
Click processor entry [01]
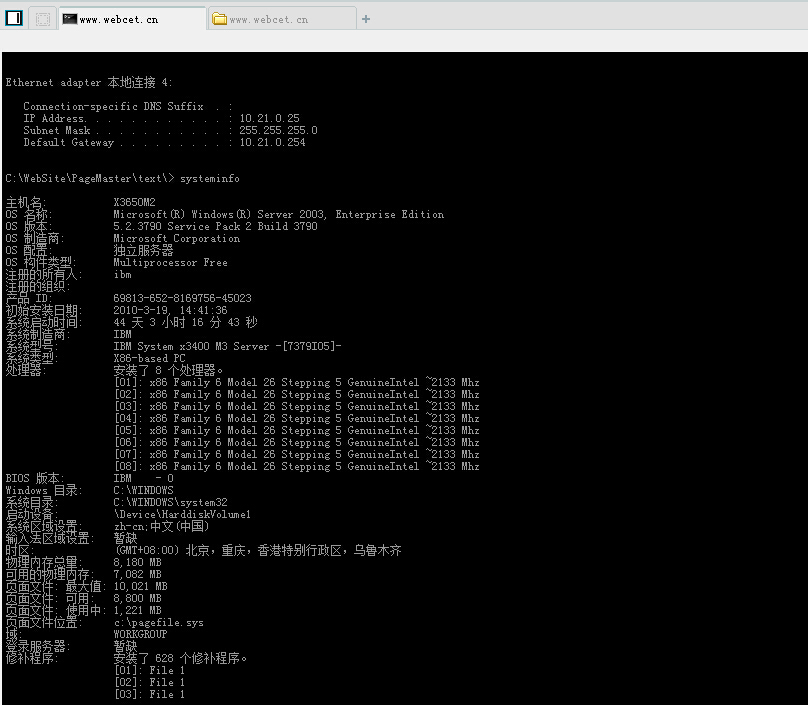tap(296, 382)
